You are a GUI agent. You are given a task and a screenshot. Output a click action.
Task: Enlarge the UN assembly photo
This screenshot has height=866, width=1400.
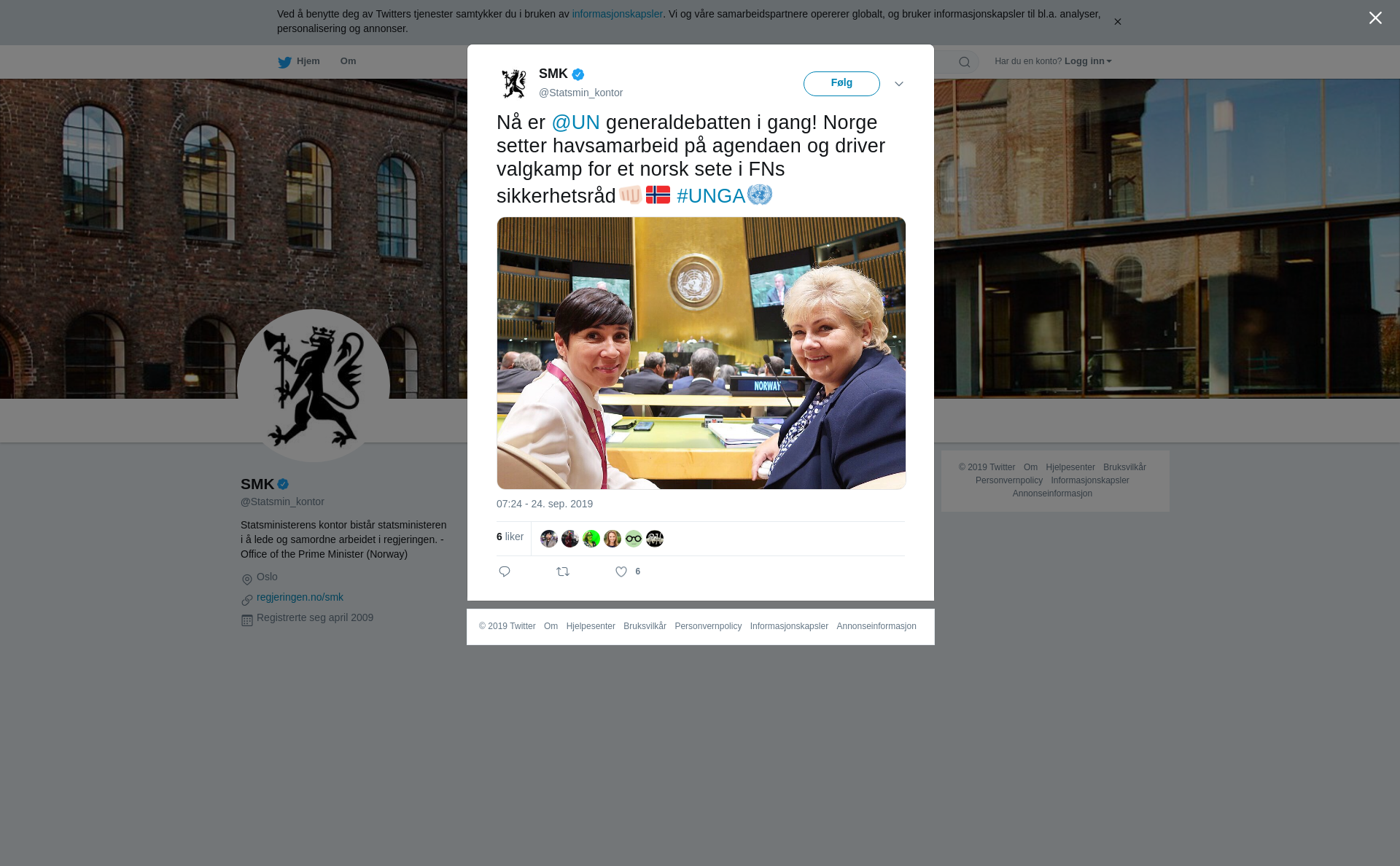tap(701, 353)
